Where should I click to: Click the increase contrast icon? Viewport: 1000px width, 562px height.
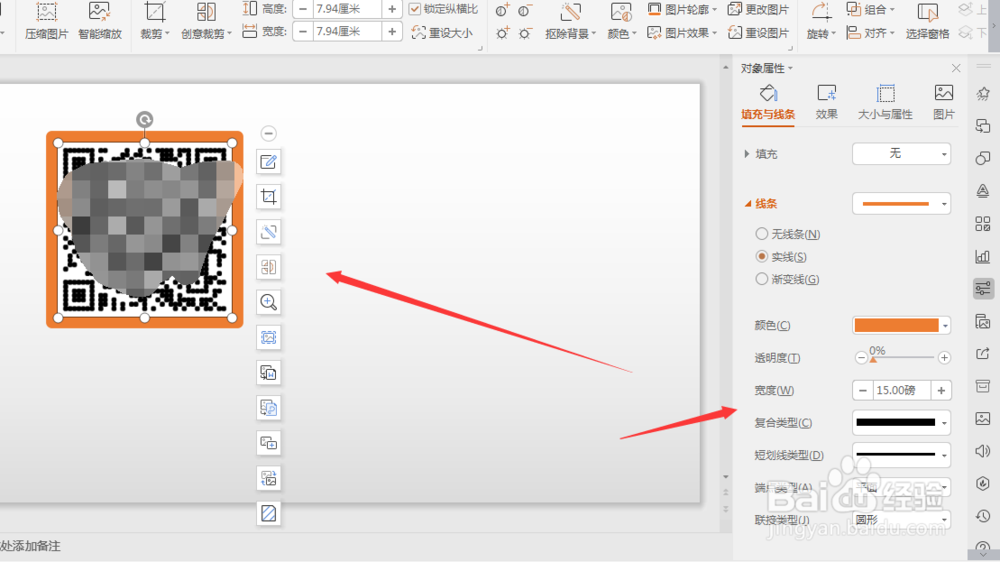503,10
